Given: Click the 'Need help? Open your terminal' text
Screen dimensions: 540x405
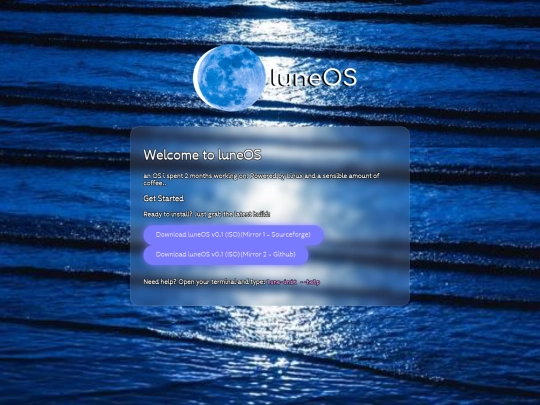Looking at the screenshot, I should click(205, 282).
